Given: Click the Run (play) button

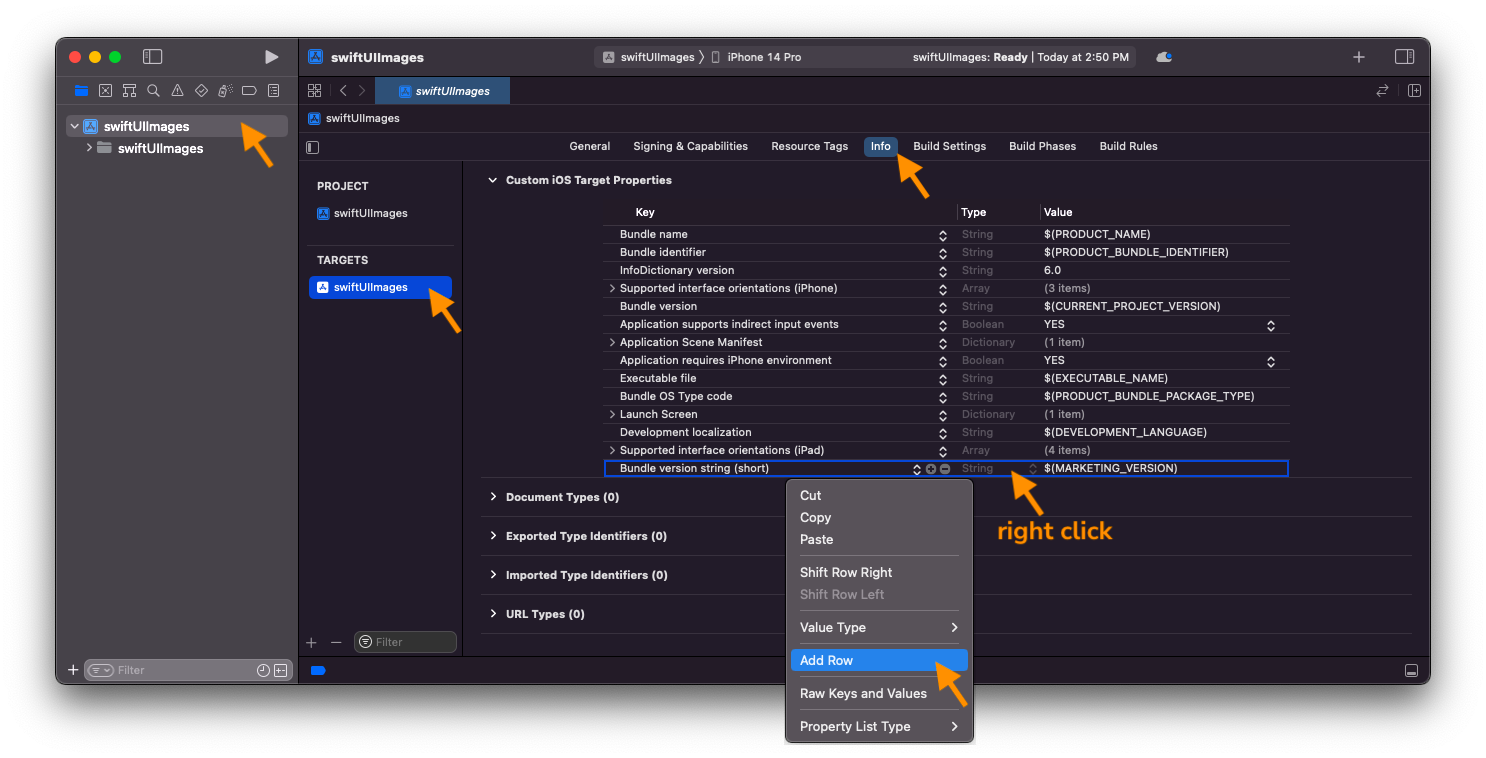Looking at the screenshot, I should [271, 57].
